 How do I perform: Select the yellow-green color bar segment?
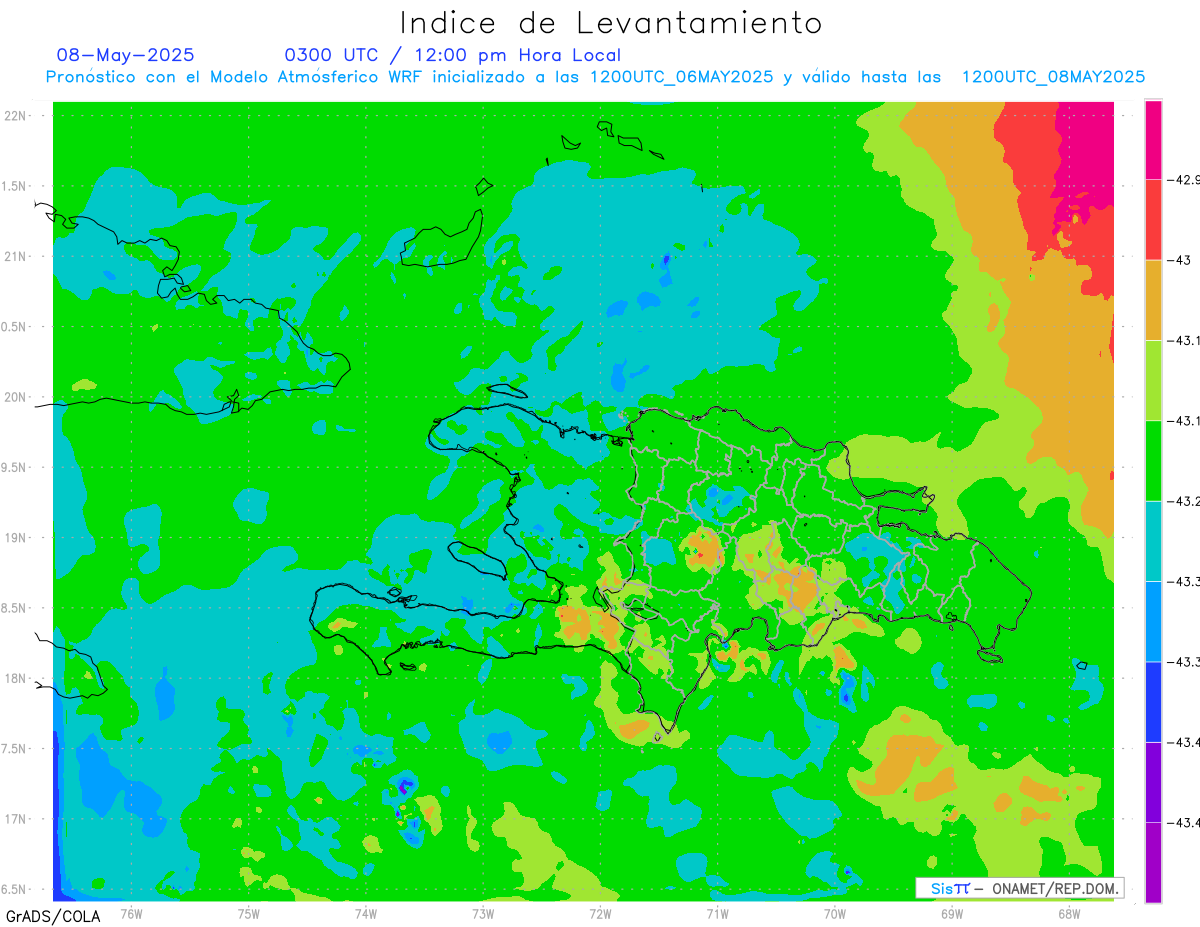coord(1153,381)
